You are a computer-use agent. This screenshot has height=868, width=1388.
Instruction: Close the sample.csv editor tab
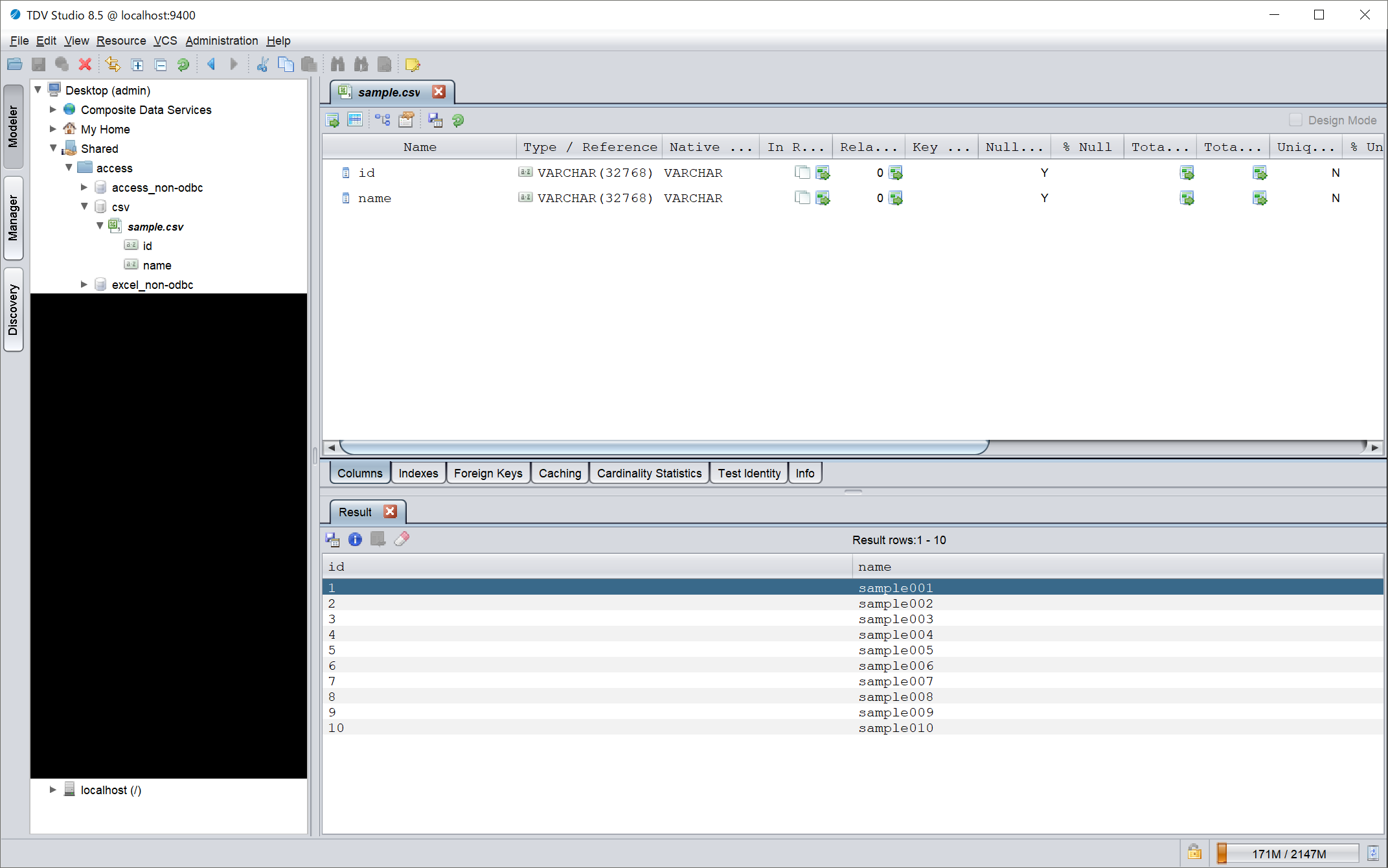click(439, 91)
